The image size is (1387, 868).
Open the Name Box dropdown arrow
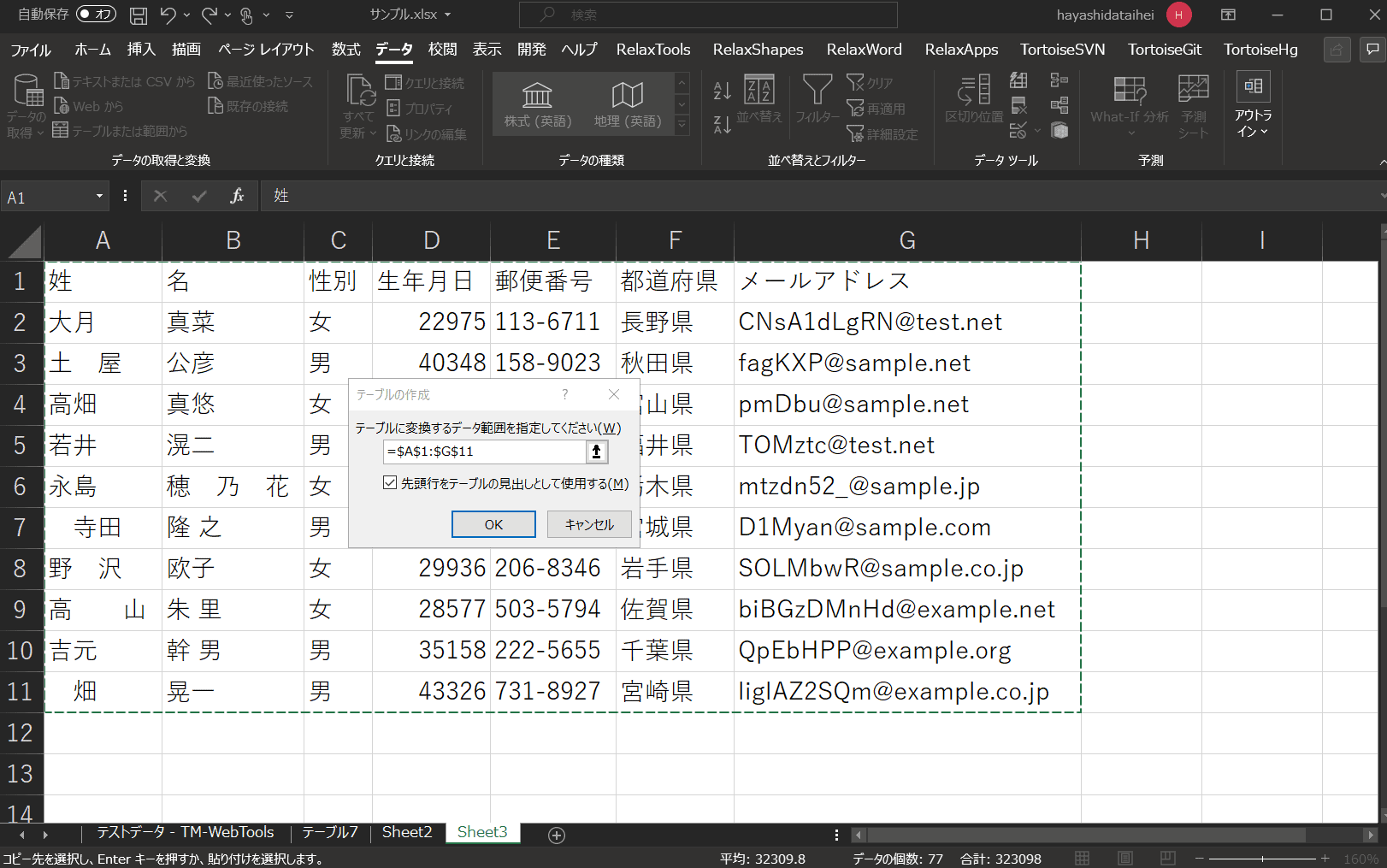pyautogui.click(x=99, y=197)
